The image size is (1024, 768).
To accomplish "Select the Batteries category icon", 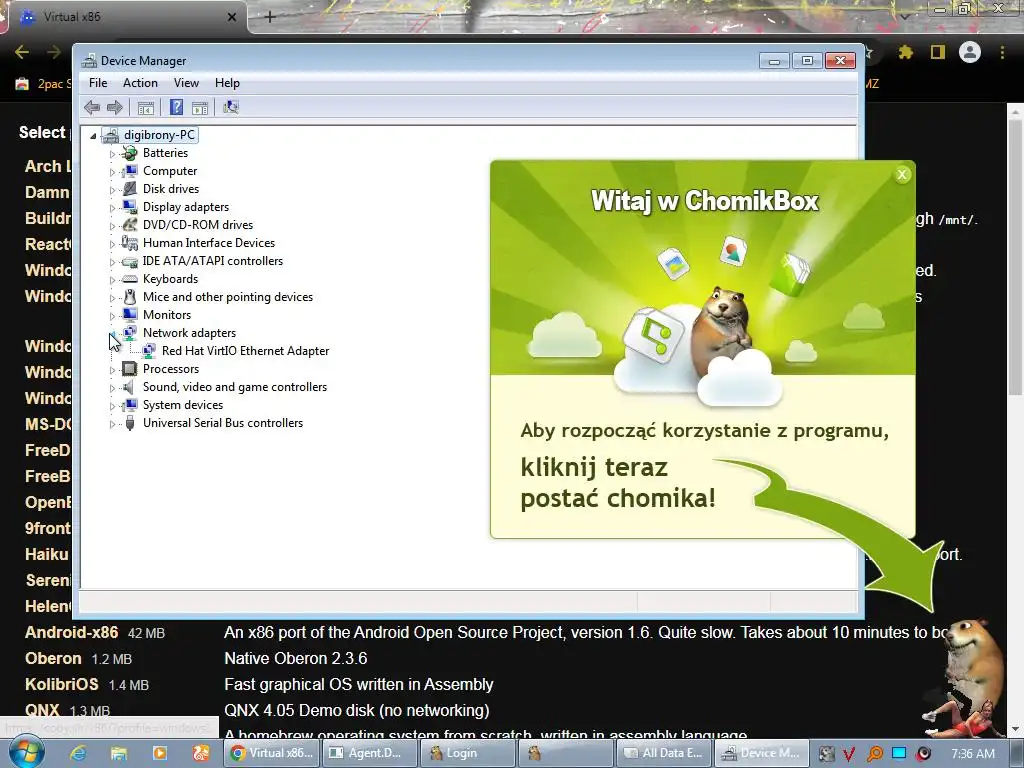I will (130, 153).
